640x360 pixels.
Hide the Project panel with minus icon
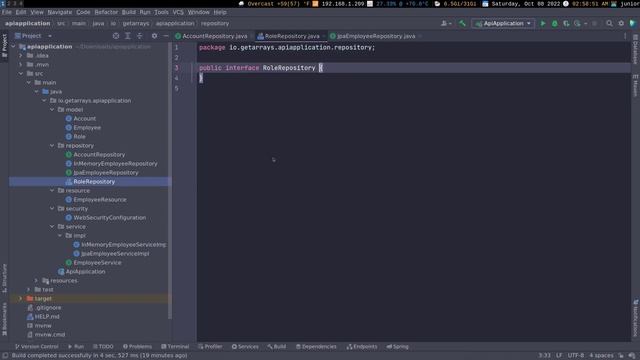[166, 36]
